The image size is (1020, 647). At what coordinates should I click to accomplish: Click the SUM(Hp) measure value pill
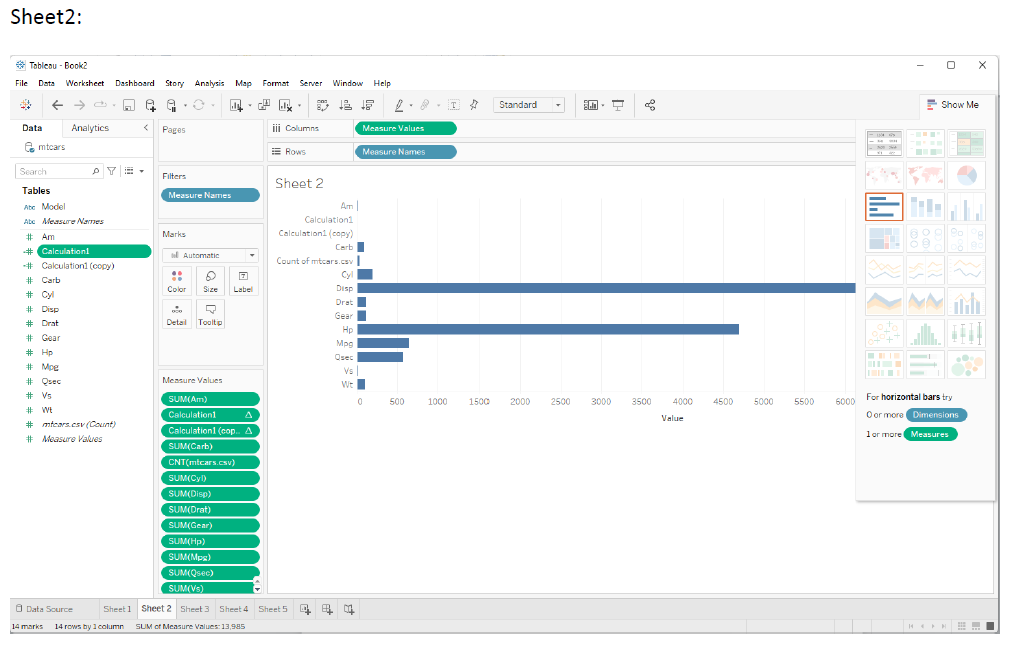210,541
